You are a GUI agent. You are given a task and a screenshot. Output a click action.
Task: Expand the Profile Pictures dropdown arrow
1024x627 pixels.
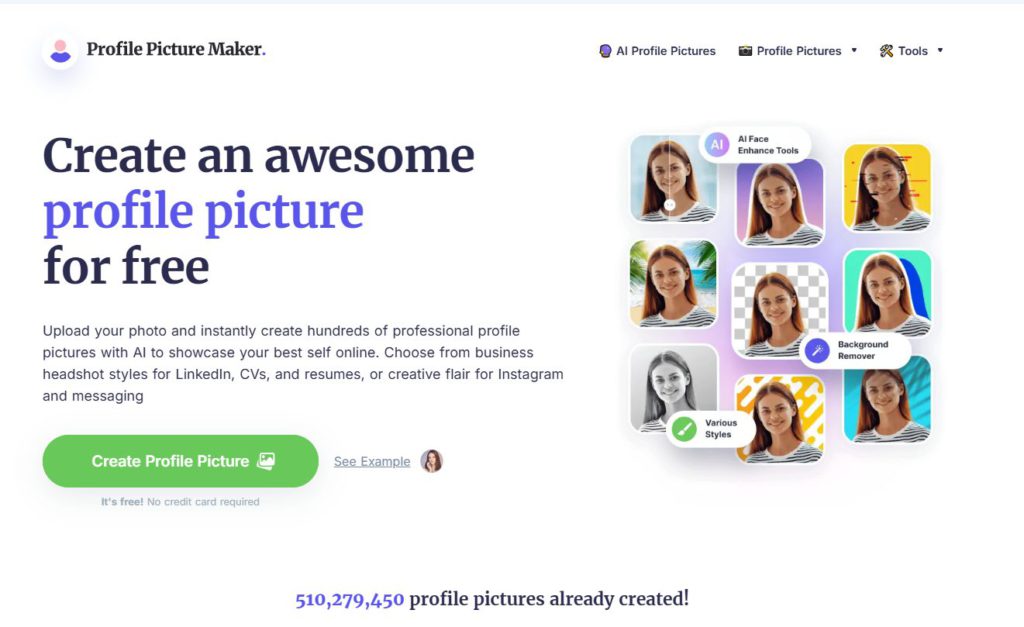tap(854, 50)
